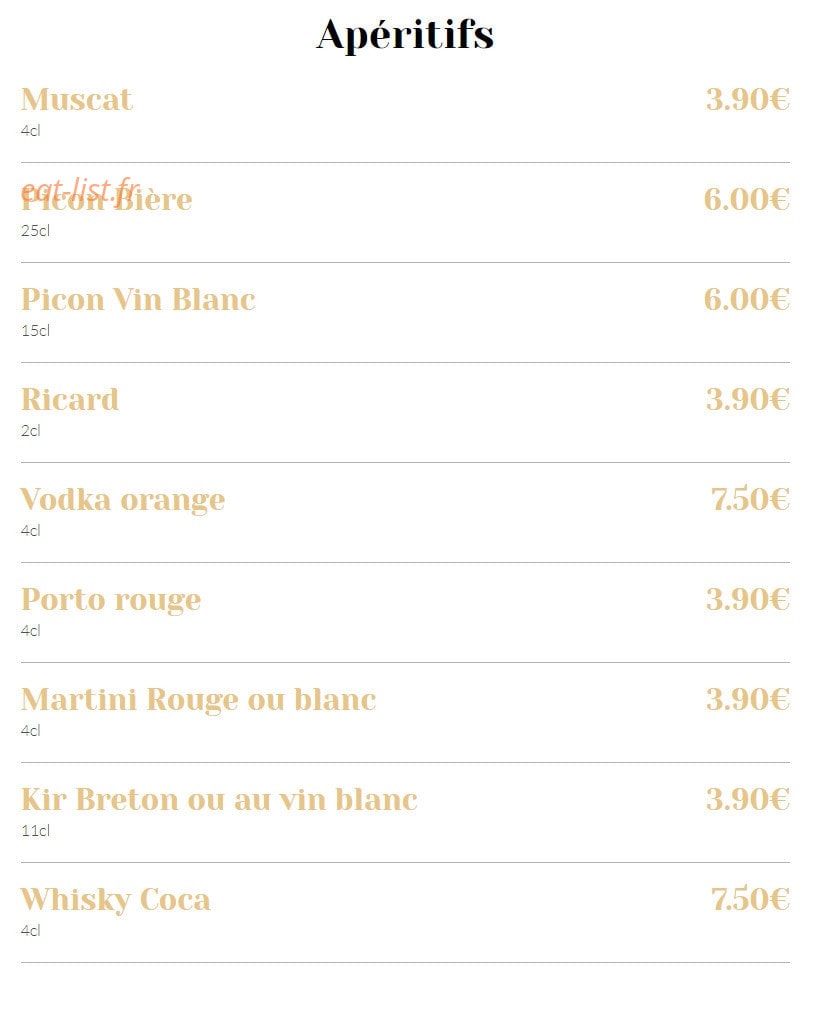Choose Martini Rouge ou blanc
Viewport: 818px width, 1009px height.
tap(198, 700)
